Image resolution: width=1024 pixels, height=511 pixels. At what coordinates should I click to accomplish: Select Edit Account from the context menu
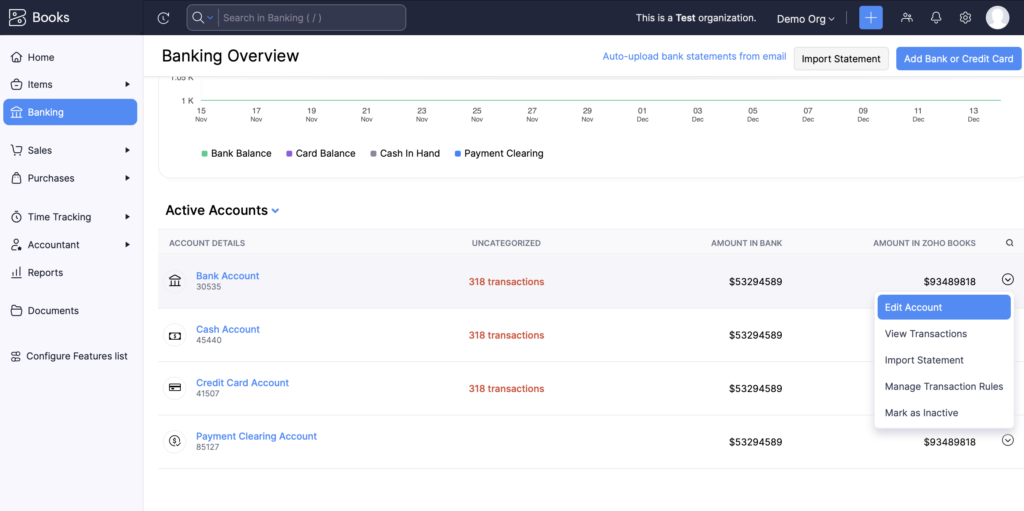point(943,307)
